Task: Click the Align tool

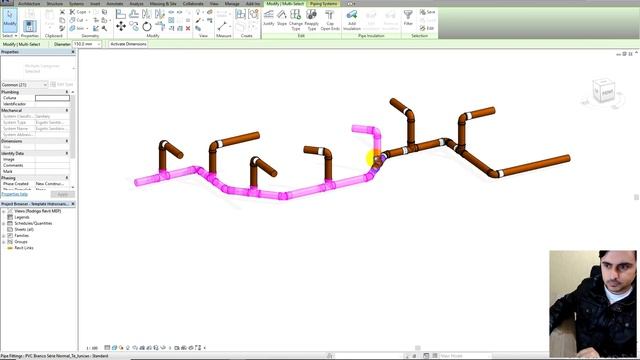Action: (x=121, y=14)
